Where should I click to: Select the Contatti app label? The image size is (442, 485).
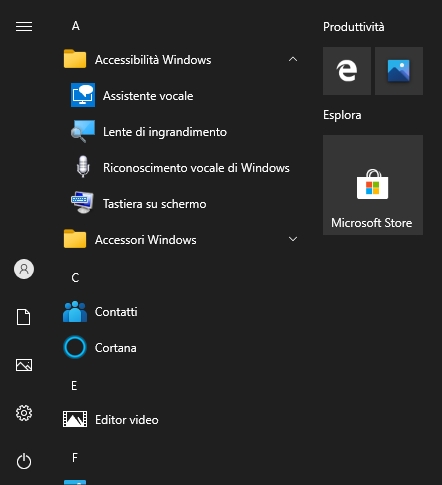[x=116, y=312]
